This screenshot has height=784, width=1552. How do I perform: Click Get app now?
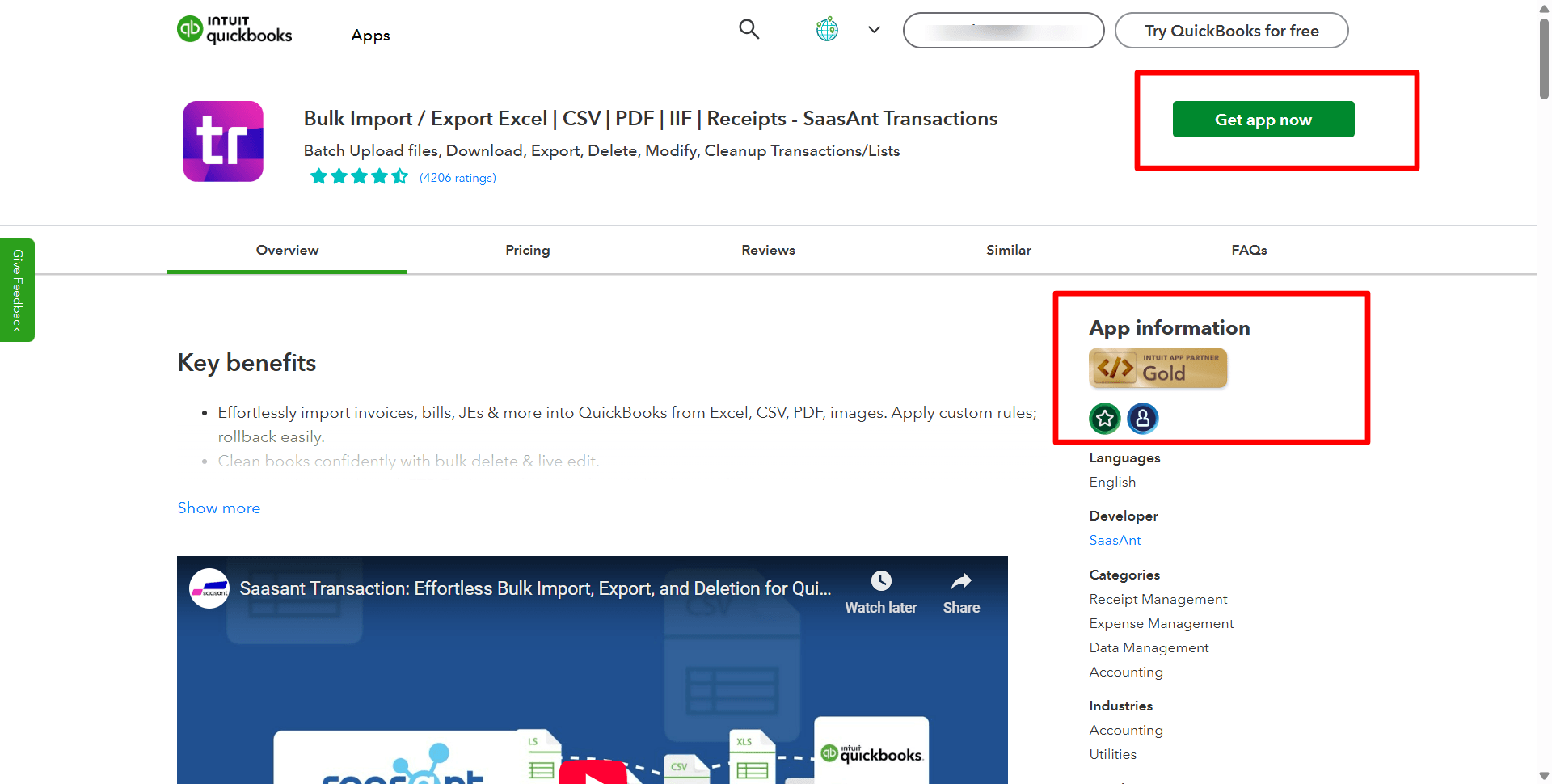[x=1263, y=119]
